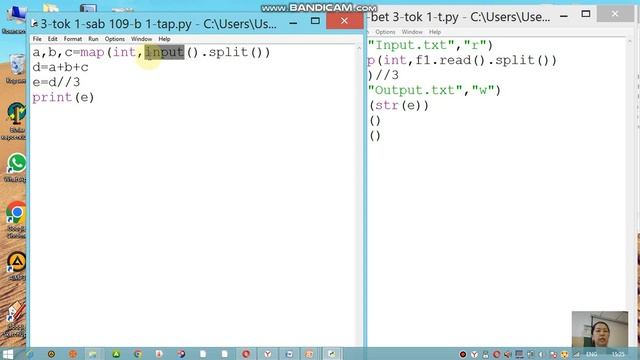Click the line d=a+b+c in the editor

pyautogui.click(x=60, y=67)
